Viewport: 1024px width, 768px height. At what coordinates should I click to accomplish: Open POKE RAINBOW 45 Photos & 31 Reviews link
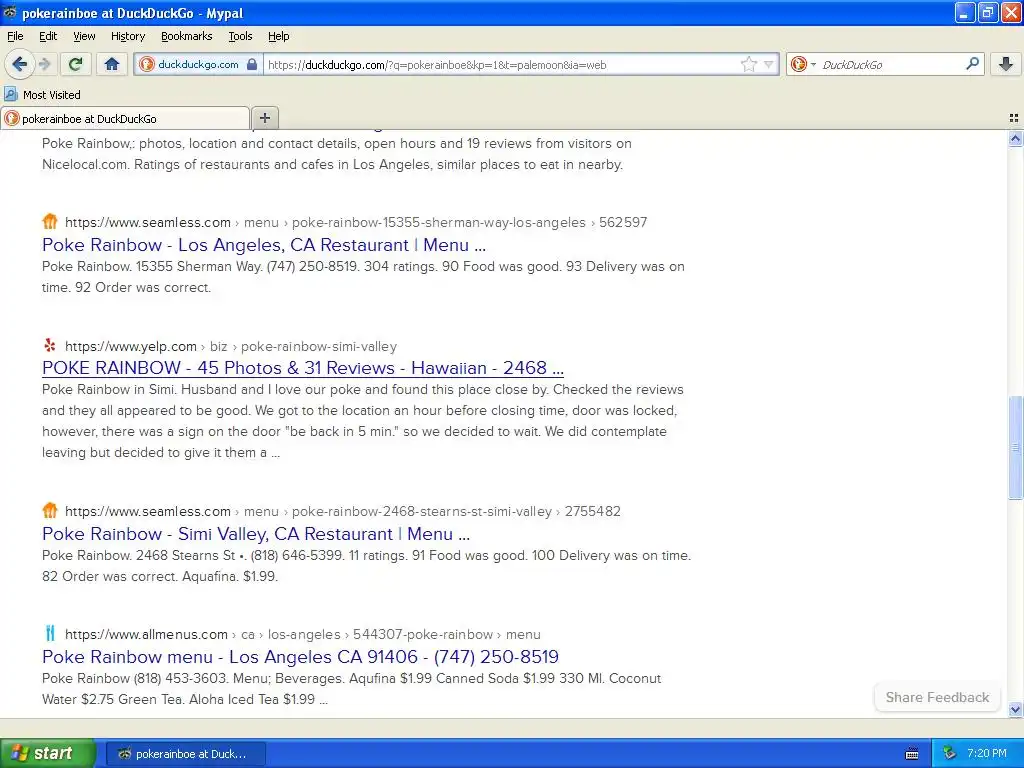click(303, 368)
